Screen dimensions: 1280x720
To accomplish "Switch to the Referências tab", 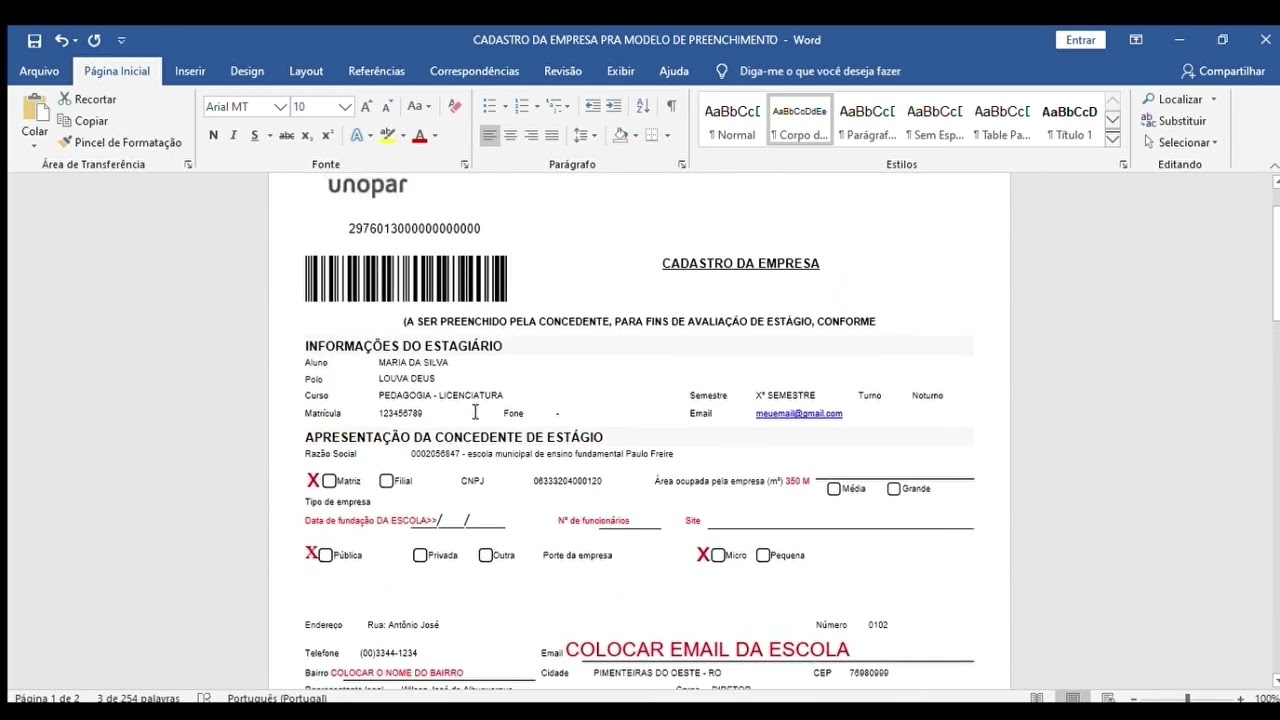I will 376,71.
